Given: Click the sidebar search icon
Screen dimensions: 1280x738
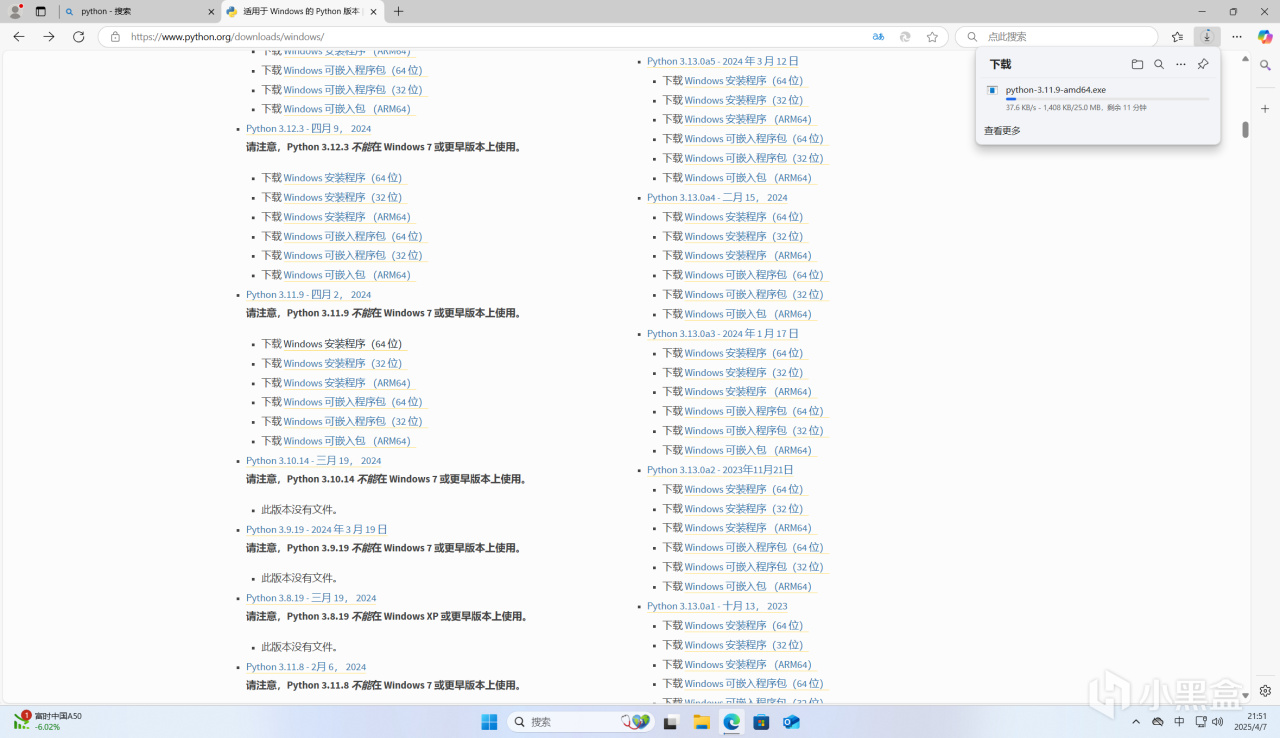Looking at the screenshot, I should 1265,66.
